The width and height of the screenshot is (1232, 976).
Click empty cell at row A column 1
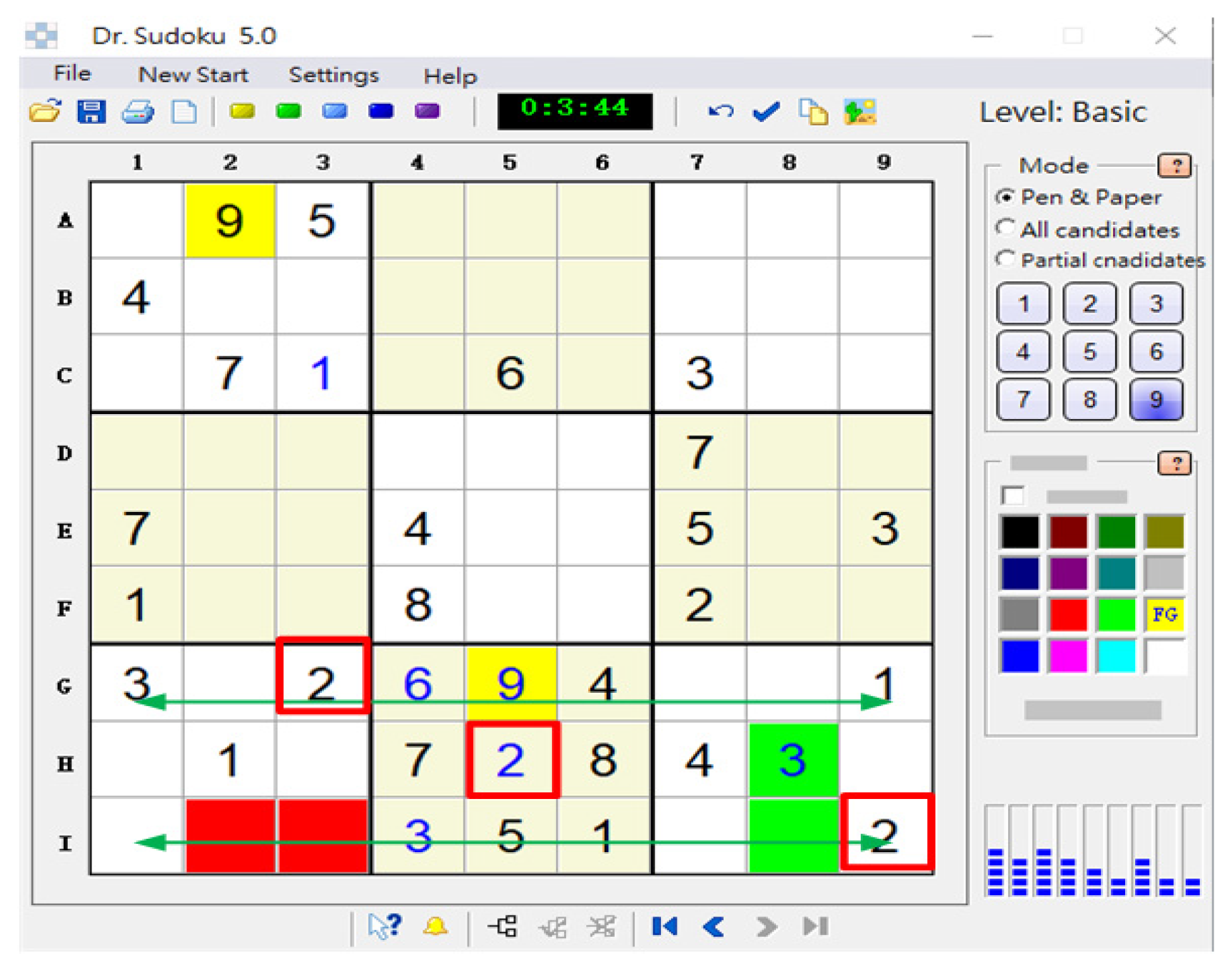pyautogui.click(x=137, y=220)
